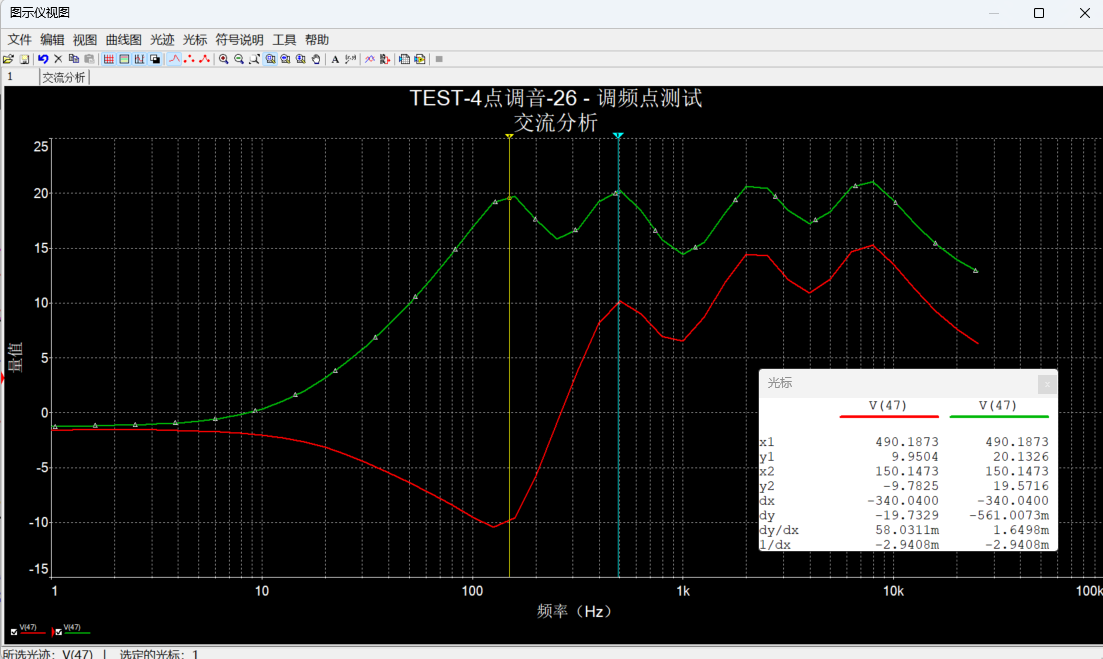Select the hand pan tool icon
The image size is (1103, 659).
[x=316, y=59]
